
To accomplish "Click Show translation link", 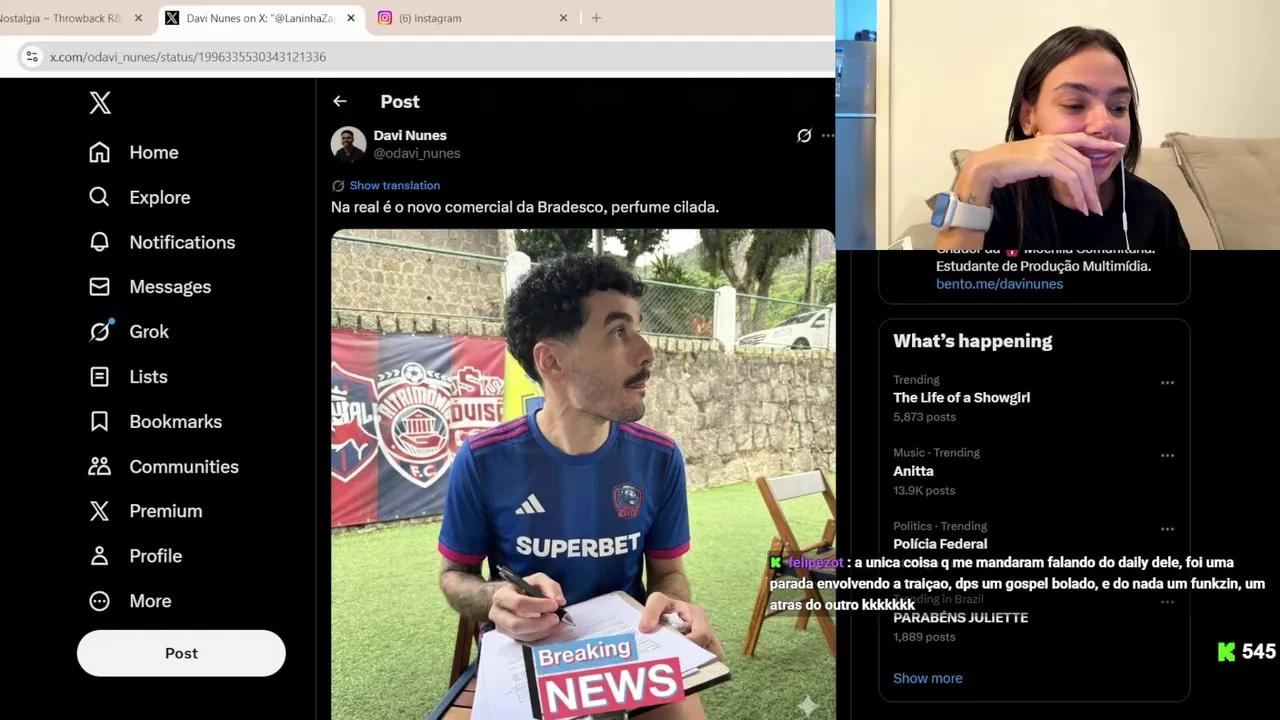I will tap(394, 185).
